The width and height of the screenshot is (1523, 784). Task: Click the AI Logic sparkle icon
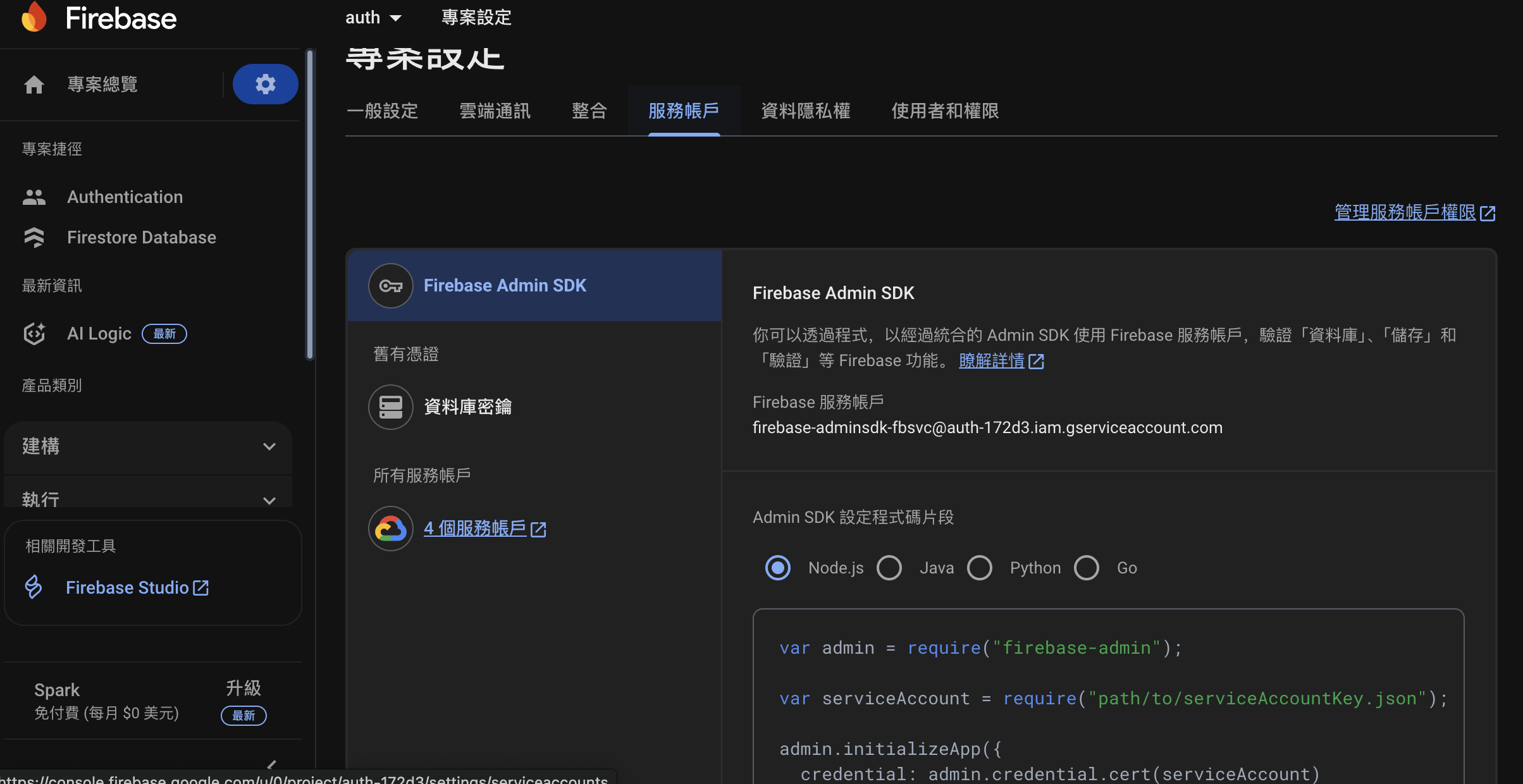click(34, 334)
